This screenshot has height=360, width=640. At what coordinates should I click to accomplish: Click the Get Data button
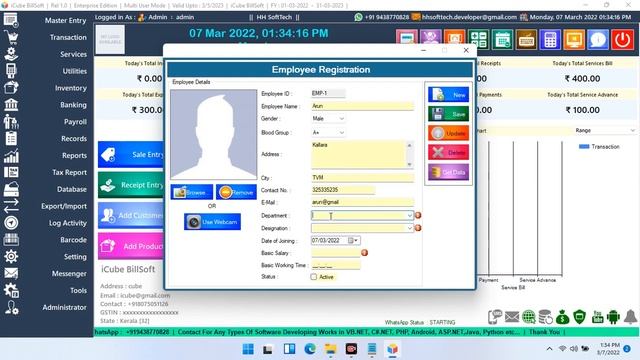(448, 172)
